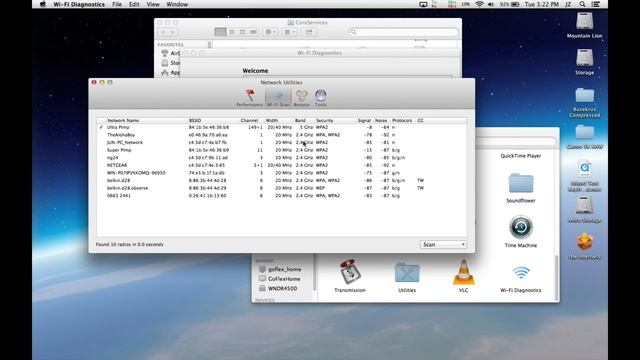Select the document icon on the desktop
The image size is (640, 360).
[x=584, y=169]
